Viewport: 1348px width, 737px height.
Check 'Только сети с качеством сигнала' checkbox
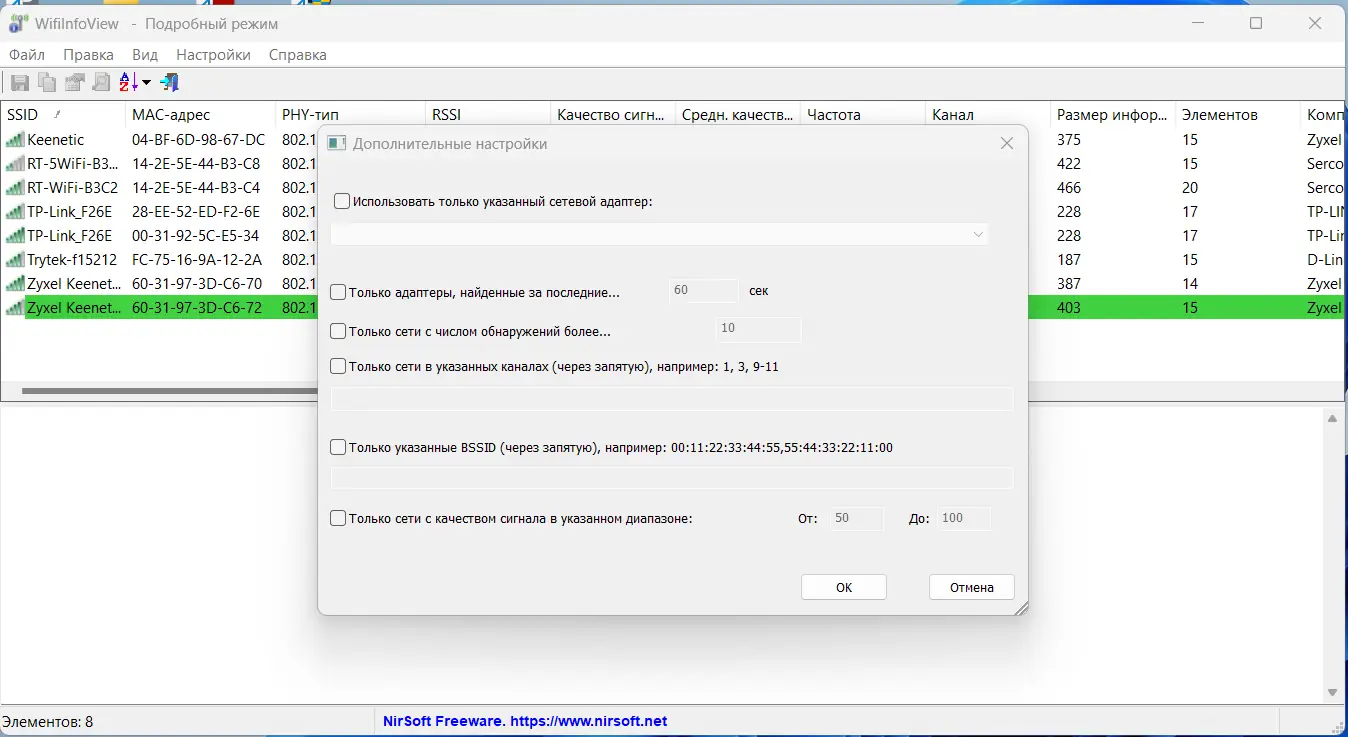tap(338, 518)
